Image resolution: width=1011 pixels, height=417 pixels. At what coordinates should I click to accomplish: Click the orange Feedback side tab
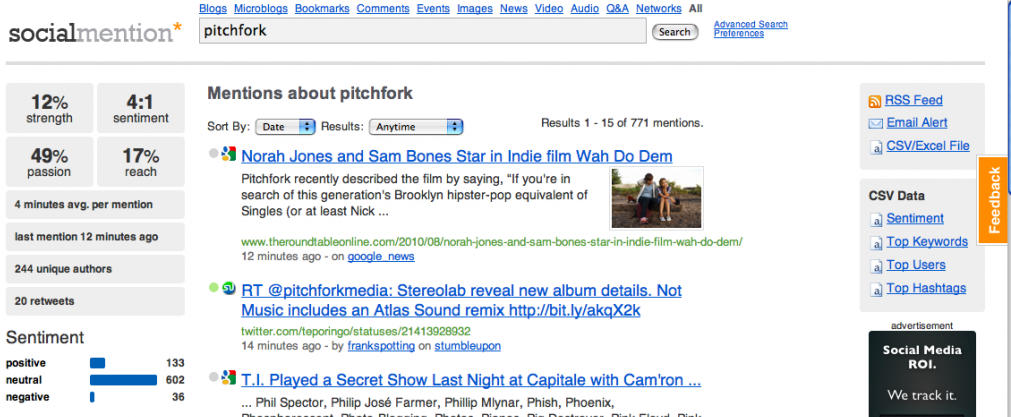click(994, 200)
